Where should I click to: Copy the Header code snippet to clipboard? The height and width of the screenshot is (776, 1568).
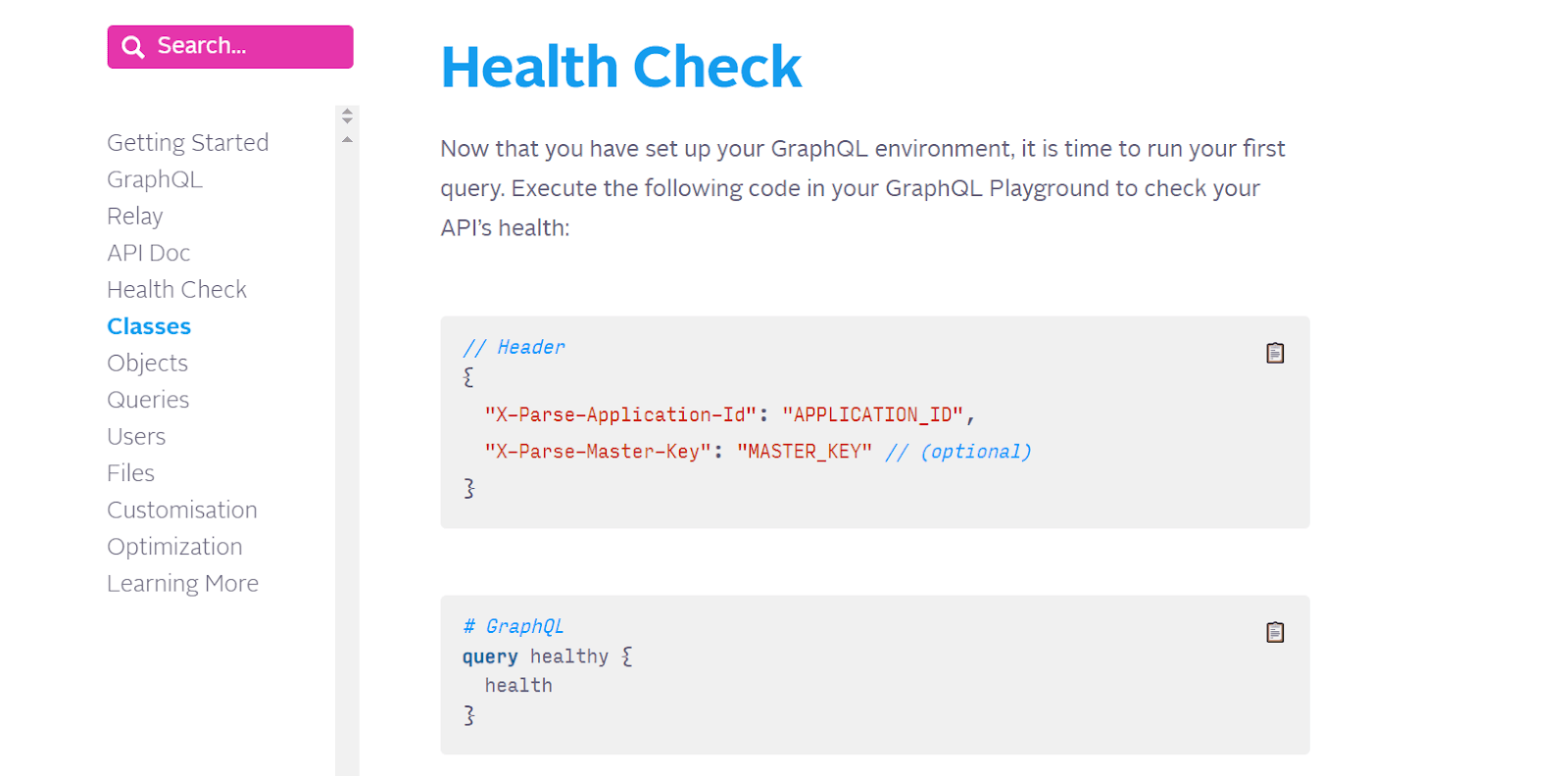(x=1274, y=353)
